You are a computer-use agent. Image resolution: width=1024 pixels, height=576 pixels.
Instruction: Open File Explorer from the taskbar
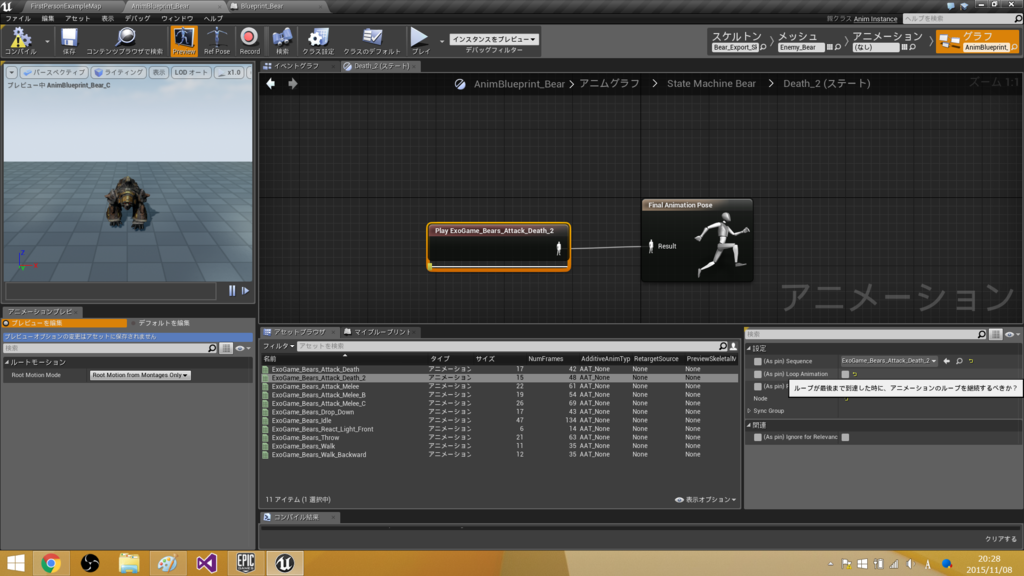[129, 563]
